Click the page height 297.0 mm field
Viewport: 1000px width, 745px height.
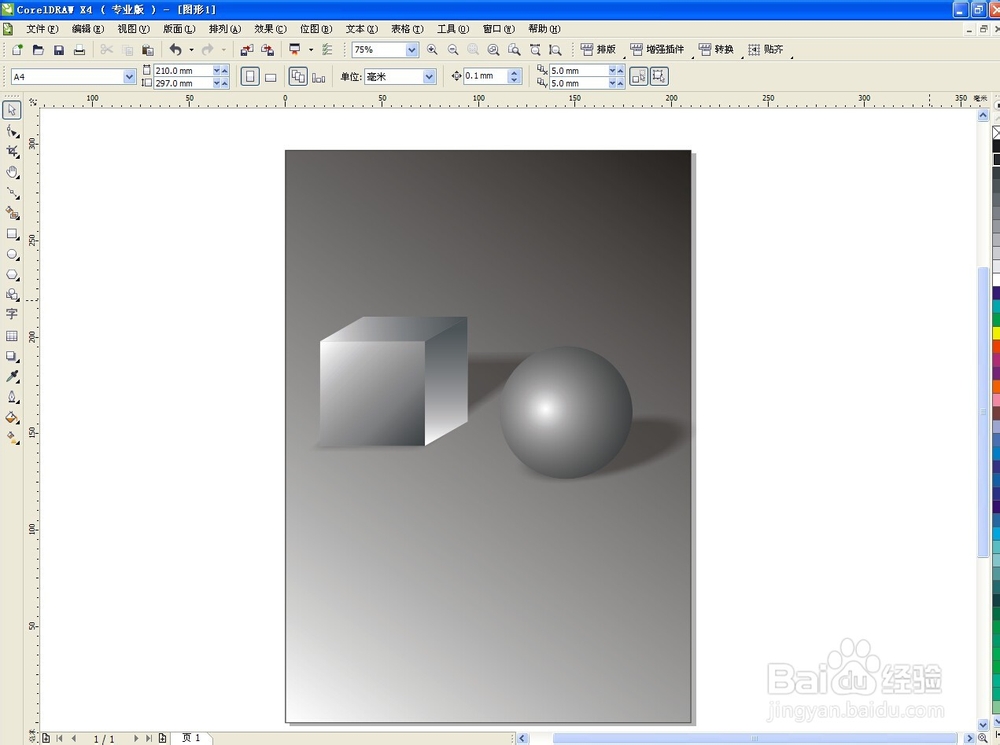[183, 83]
